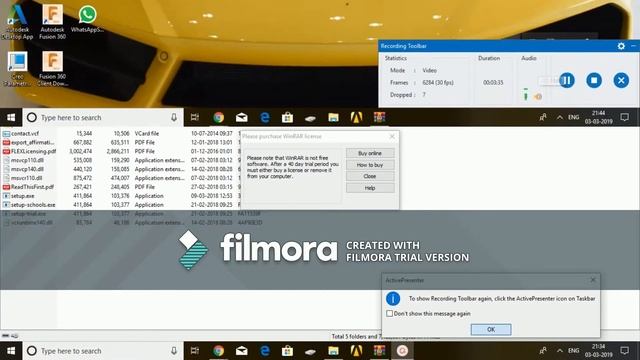
Task: Click the WinRAR icon on the 21:44 taskbar
Action: [379, 118]
